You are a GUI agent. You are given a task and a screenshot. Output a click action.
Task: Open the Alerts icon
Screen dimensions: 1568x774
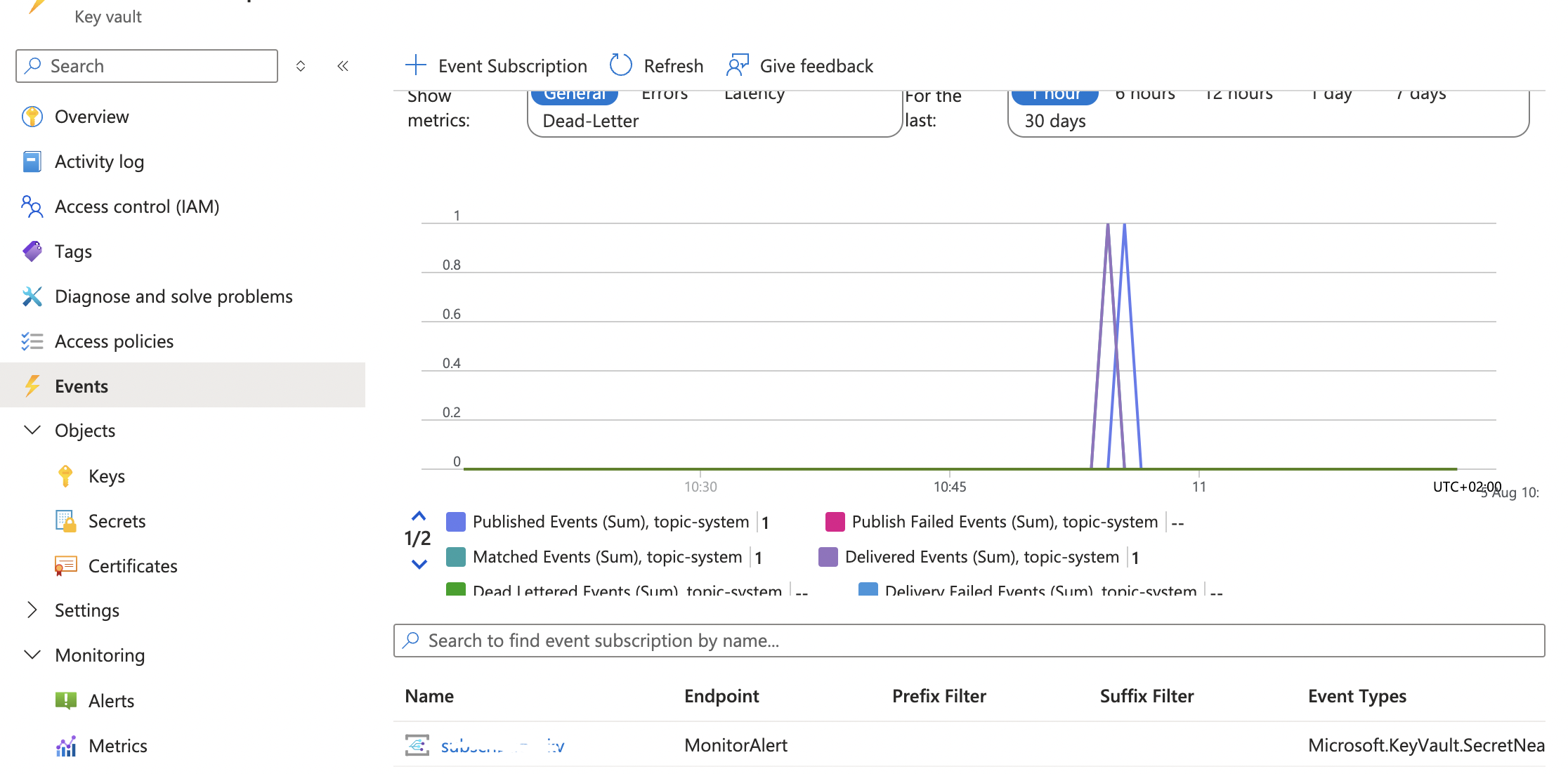click(x=65, y=700)
